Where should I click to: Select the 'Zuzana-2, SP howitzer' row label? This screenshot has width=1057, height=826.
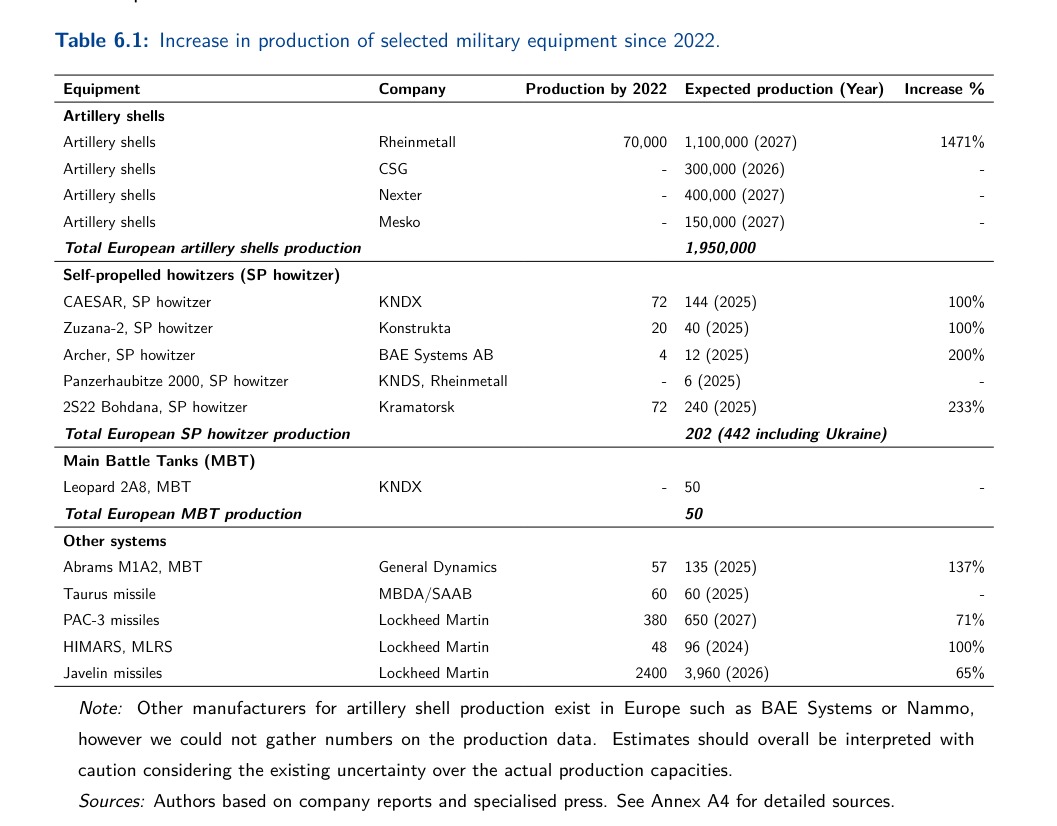click(x=138, y=328)
